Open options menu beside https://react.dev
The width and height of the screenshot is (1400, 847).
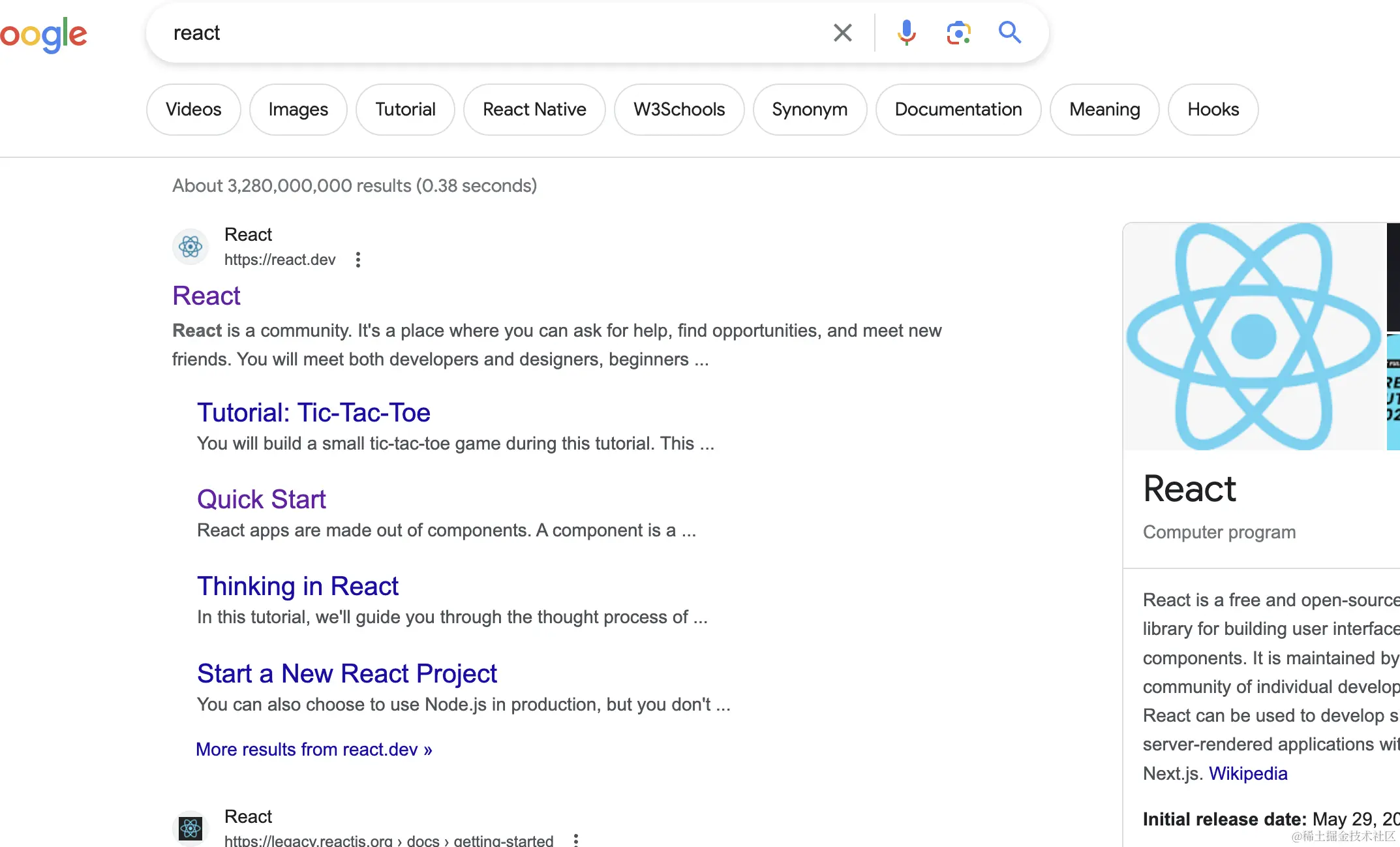point(358,260)
